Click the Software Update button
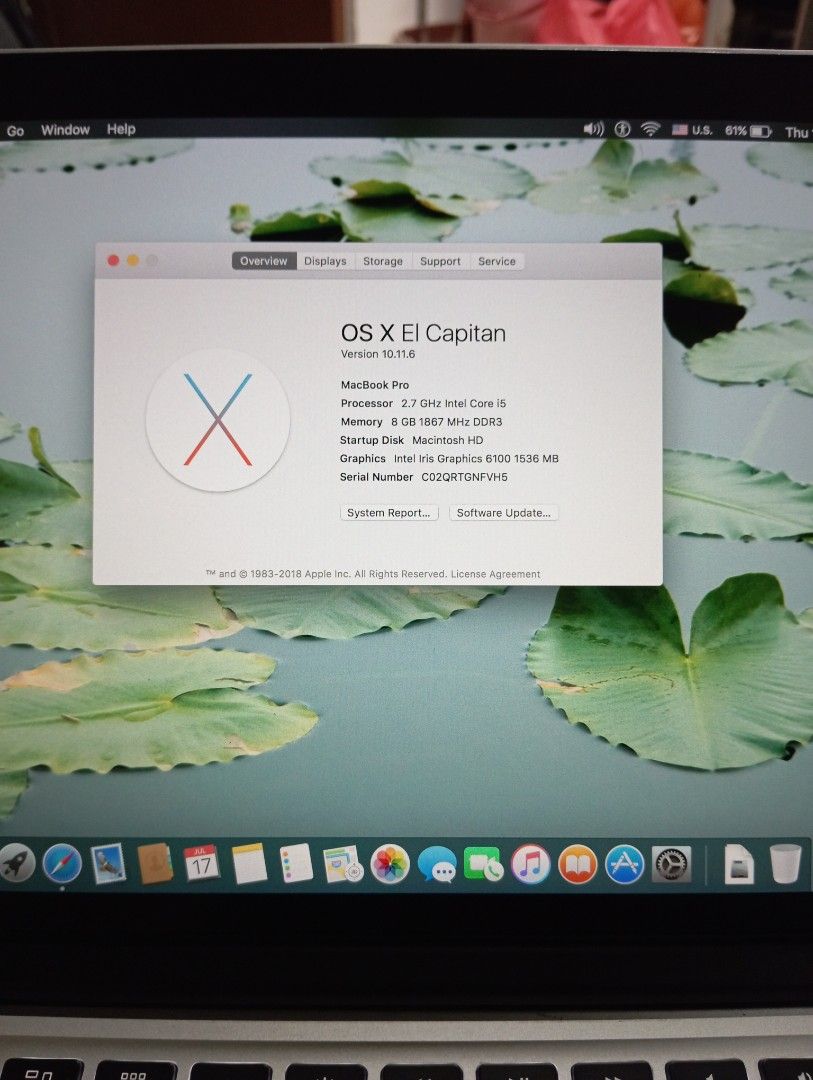This screenshot has height=1080, width=813. pyautogui.click(x=504, y=512)
